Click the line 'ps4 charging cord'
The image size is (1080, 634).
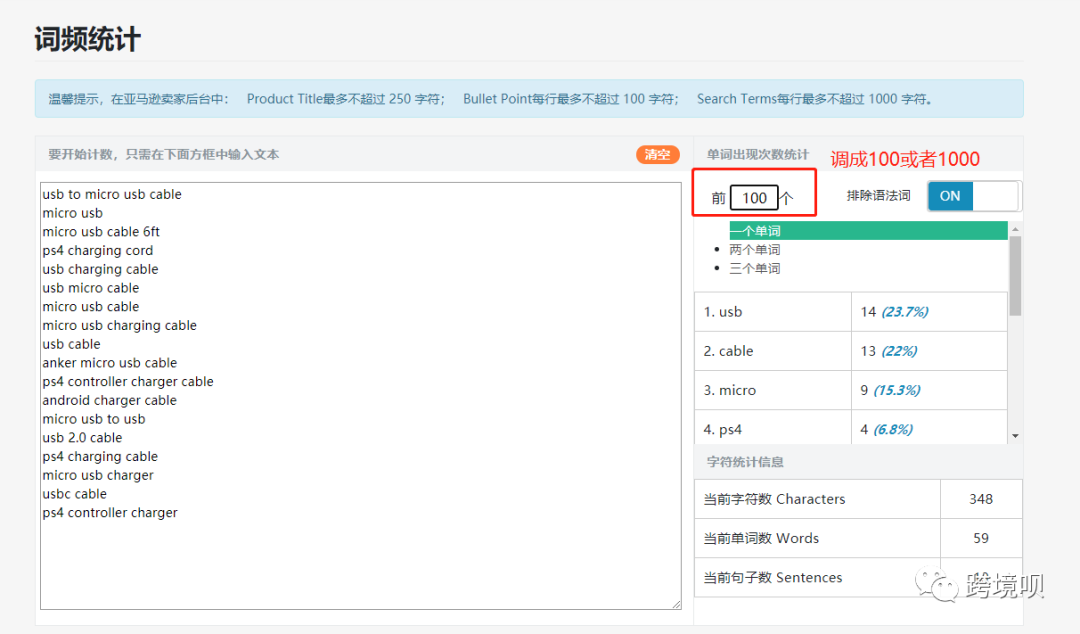pos(98,250)
